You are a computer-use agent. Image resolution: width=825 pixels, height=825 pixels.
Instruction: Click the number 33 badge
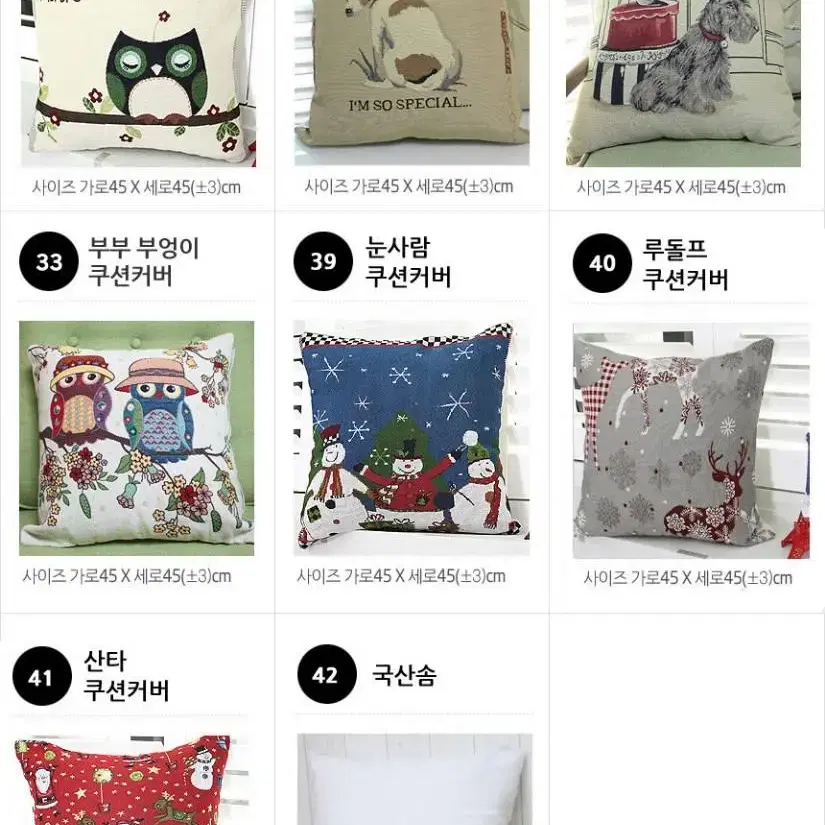pos(49,261)
